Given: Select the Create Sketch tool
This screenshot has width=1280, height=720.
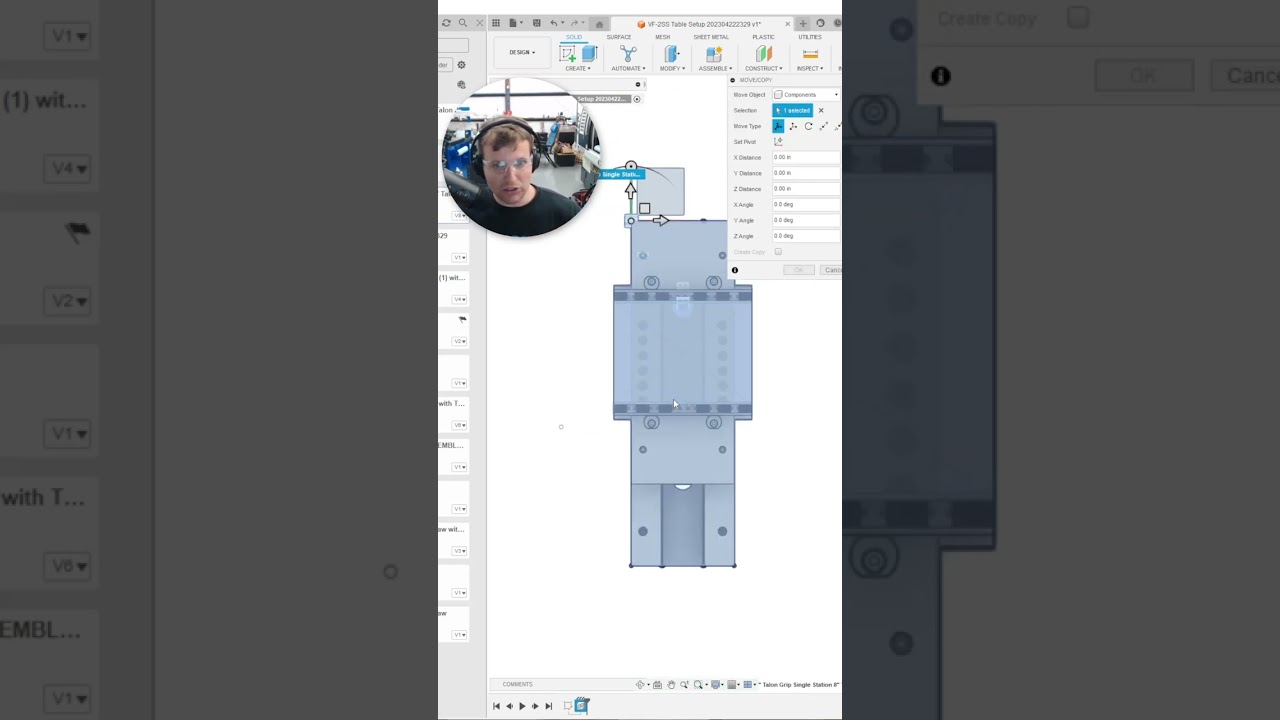Looking at the screenshot, I should 568,54.
